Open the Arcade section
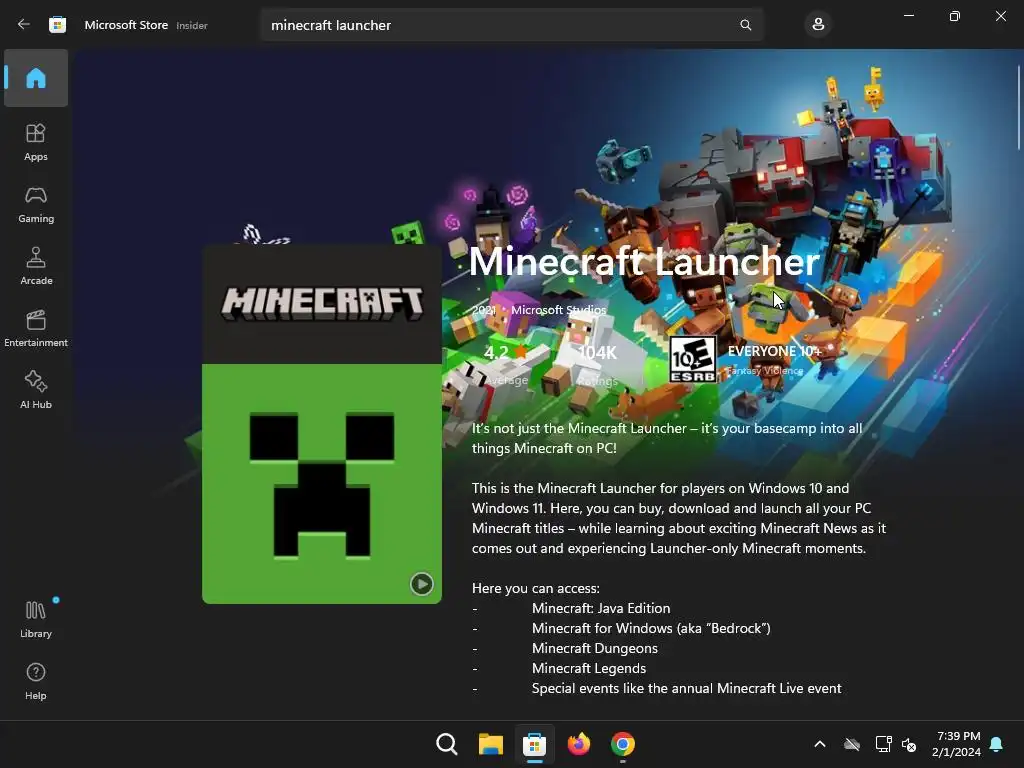This screenshot has width=1024, height=768. 36,266
